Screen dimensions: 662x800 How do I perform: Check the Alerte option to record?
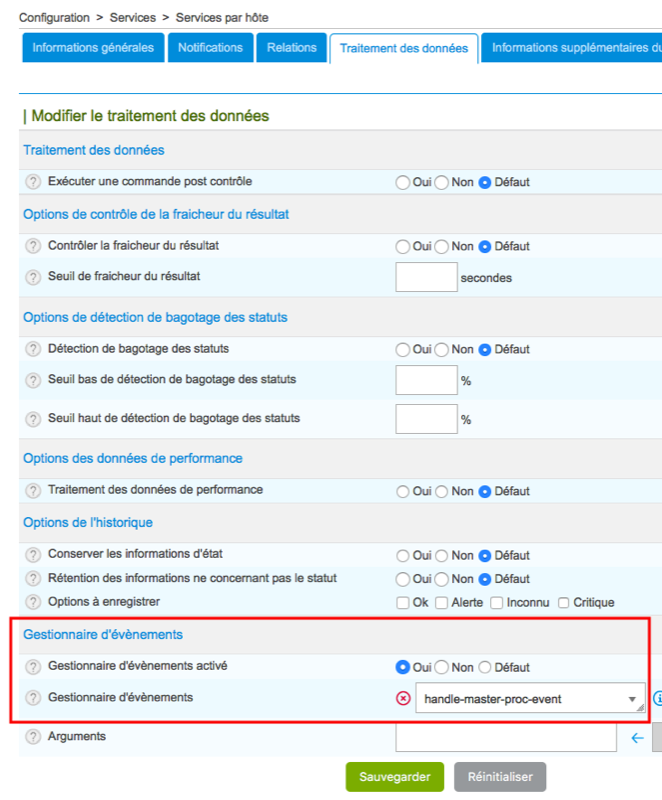tap(441, 602)
